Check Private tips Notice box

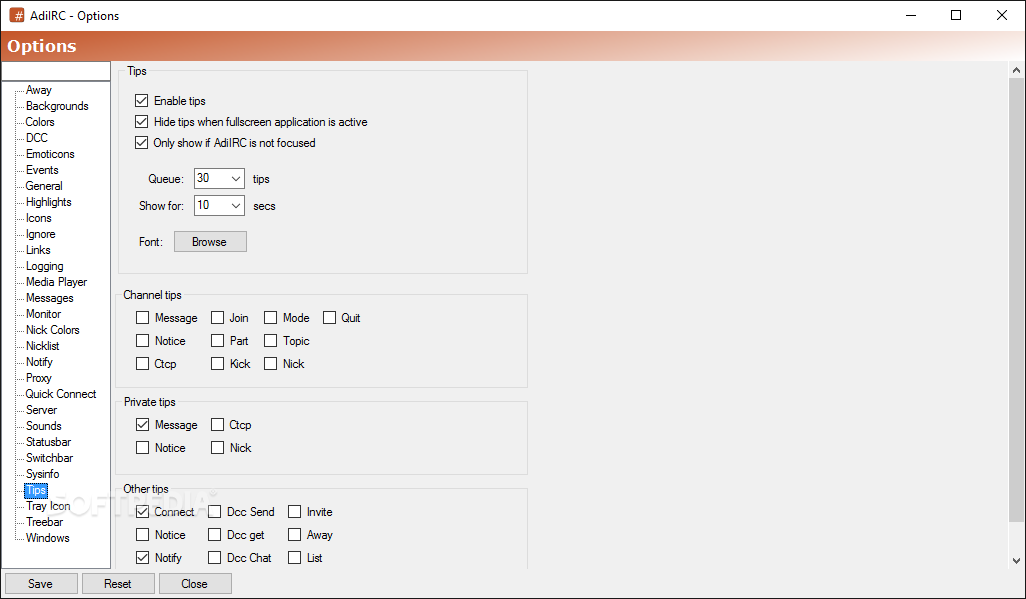tap(143, 448)
